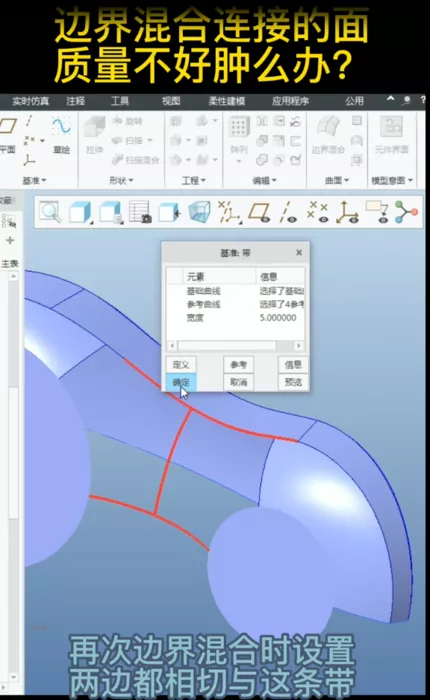Click the perspective view cube icon
430x700 pixels.
click(x=199, y=212)
